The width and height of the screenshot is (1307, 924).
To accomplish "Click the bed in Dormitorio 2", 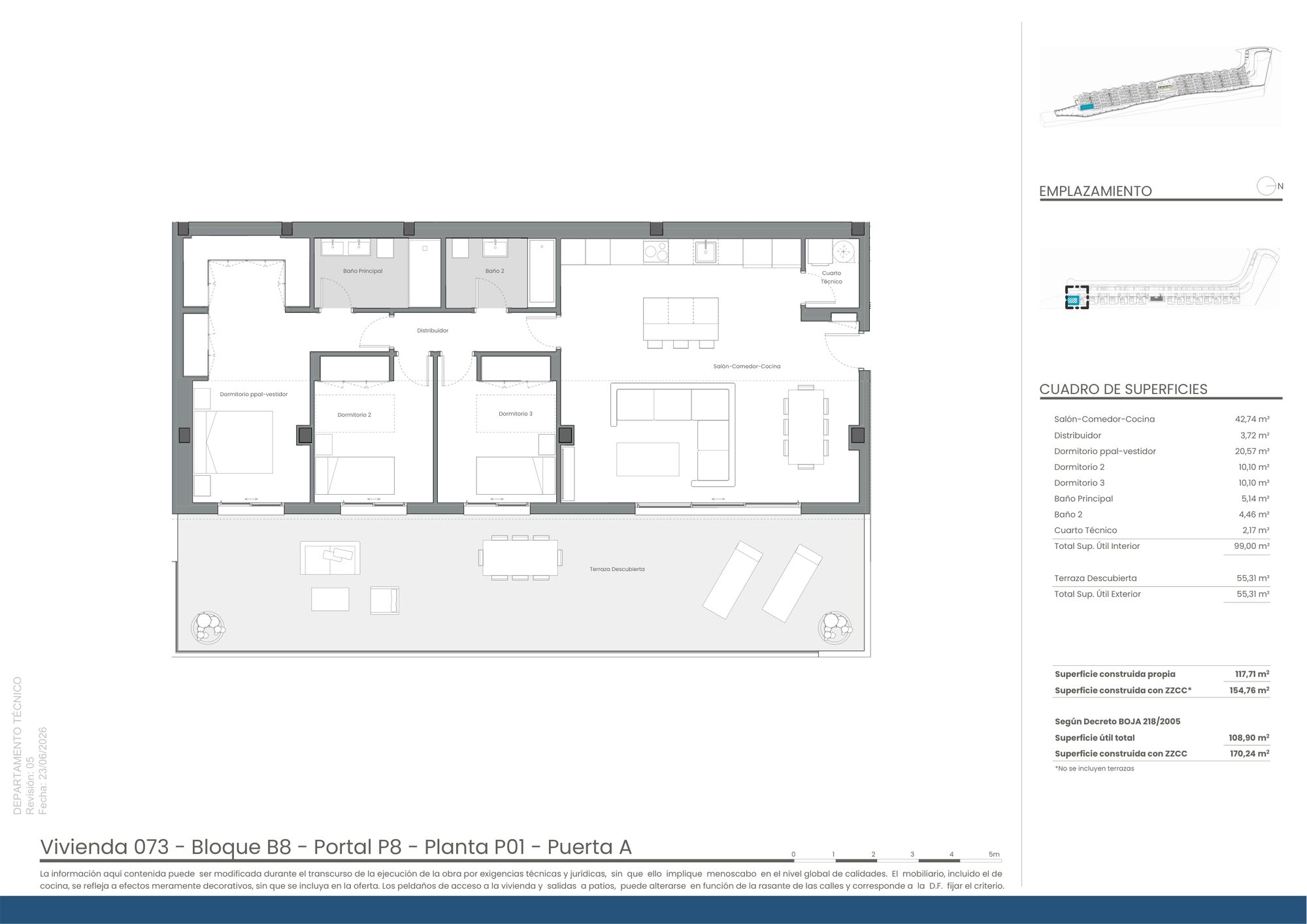I will (355, 475).
